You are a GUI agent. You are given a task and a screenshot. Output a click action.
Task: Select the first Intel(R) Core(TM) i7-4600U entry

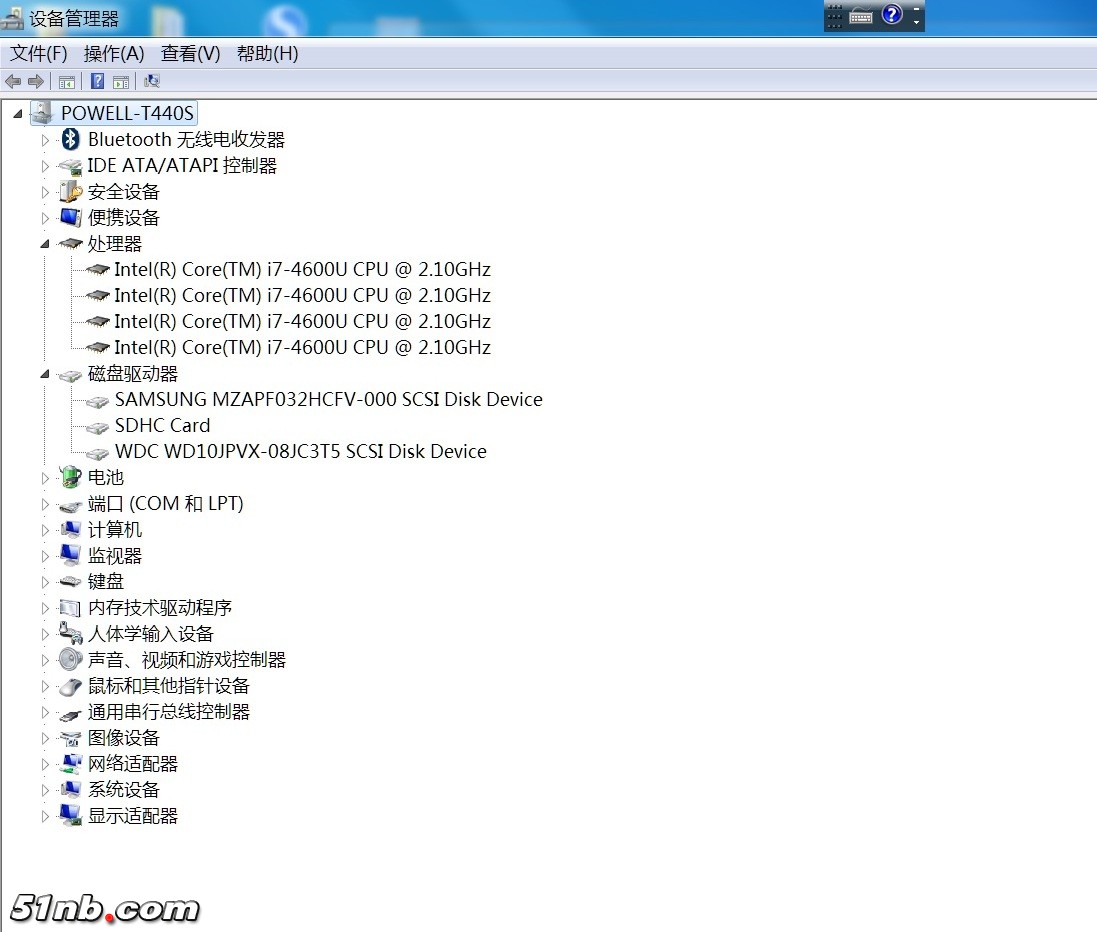click(302, 269)
